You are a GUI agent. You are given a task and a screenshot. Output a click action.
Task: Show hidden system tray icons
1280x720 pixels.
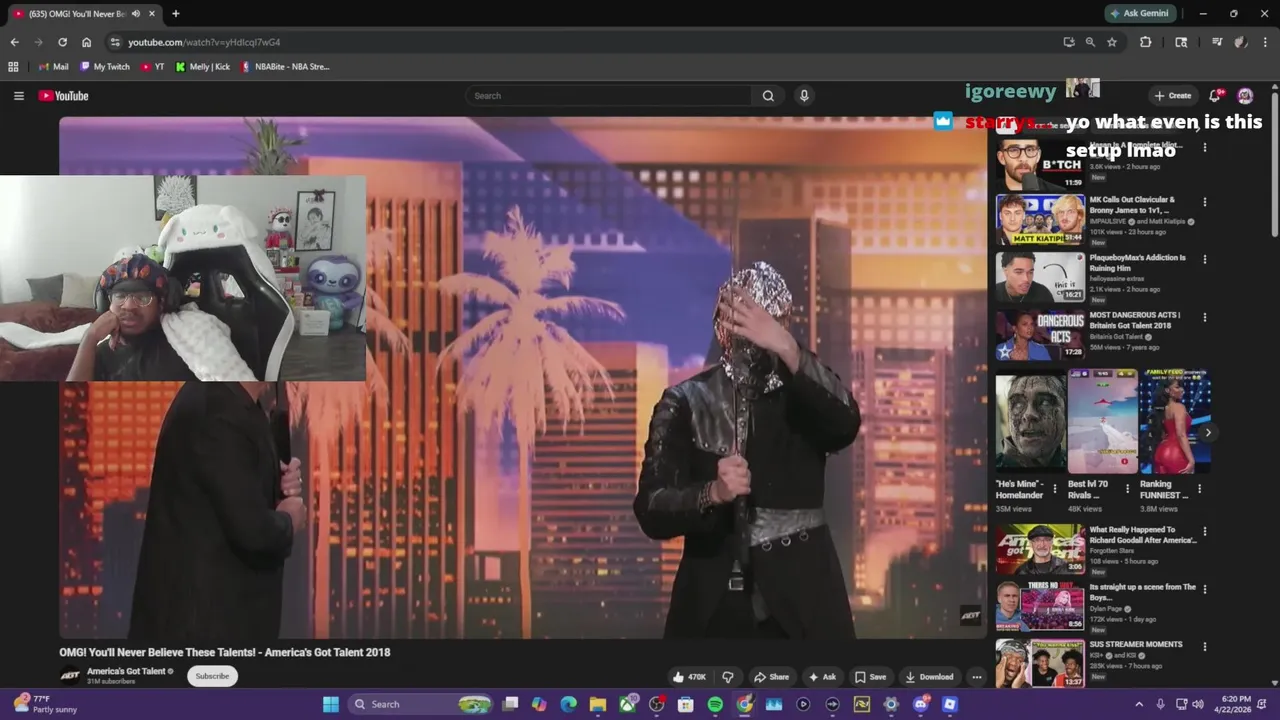pos(1139,704)
